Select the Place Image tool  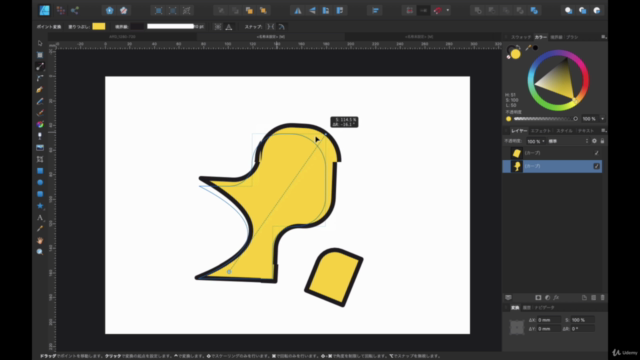40,147
